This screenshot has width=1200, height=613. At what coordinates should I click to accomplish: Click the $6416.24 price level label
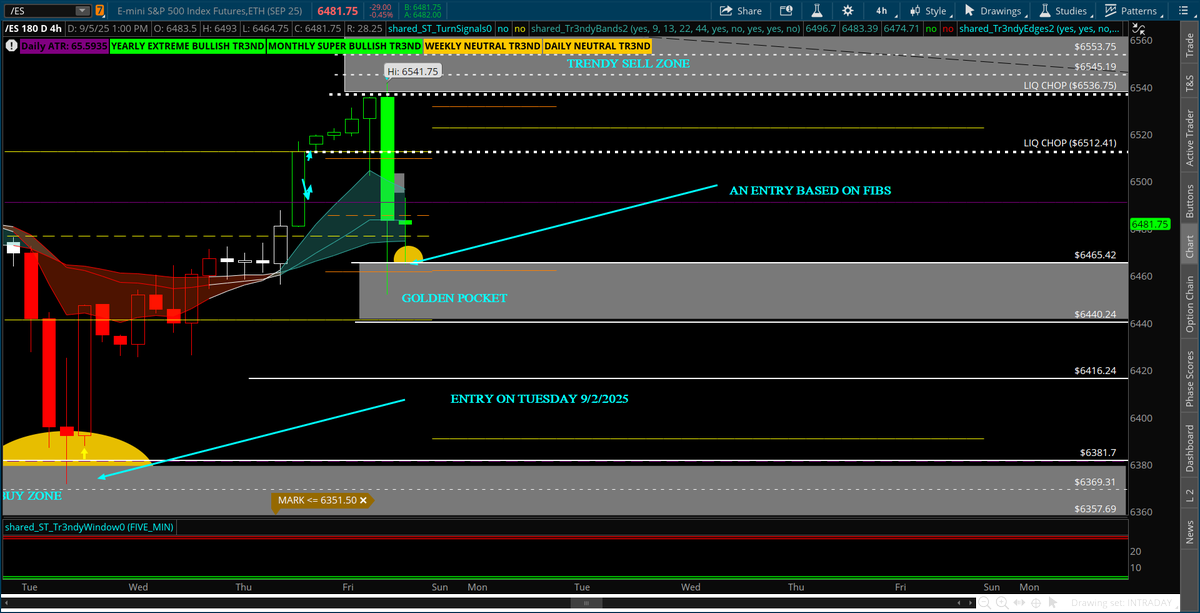1095,370
